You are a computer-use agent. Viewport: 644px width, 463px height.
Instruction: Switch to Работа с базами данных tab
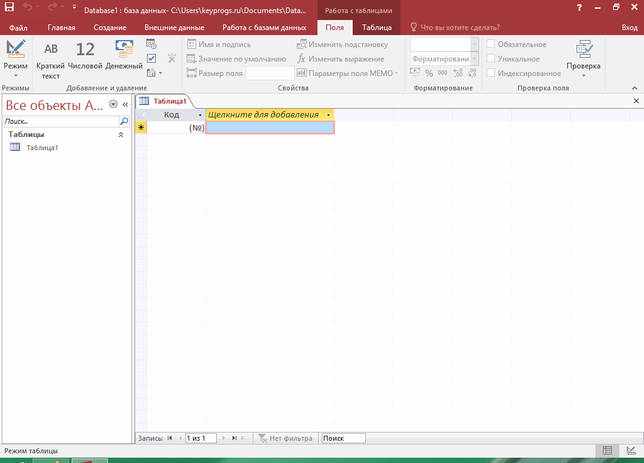pos(264,28)
